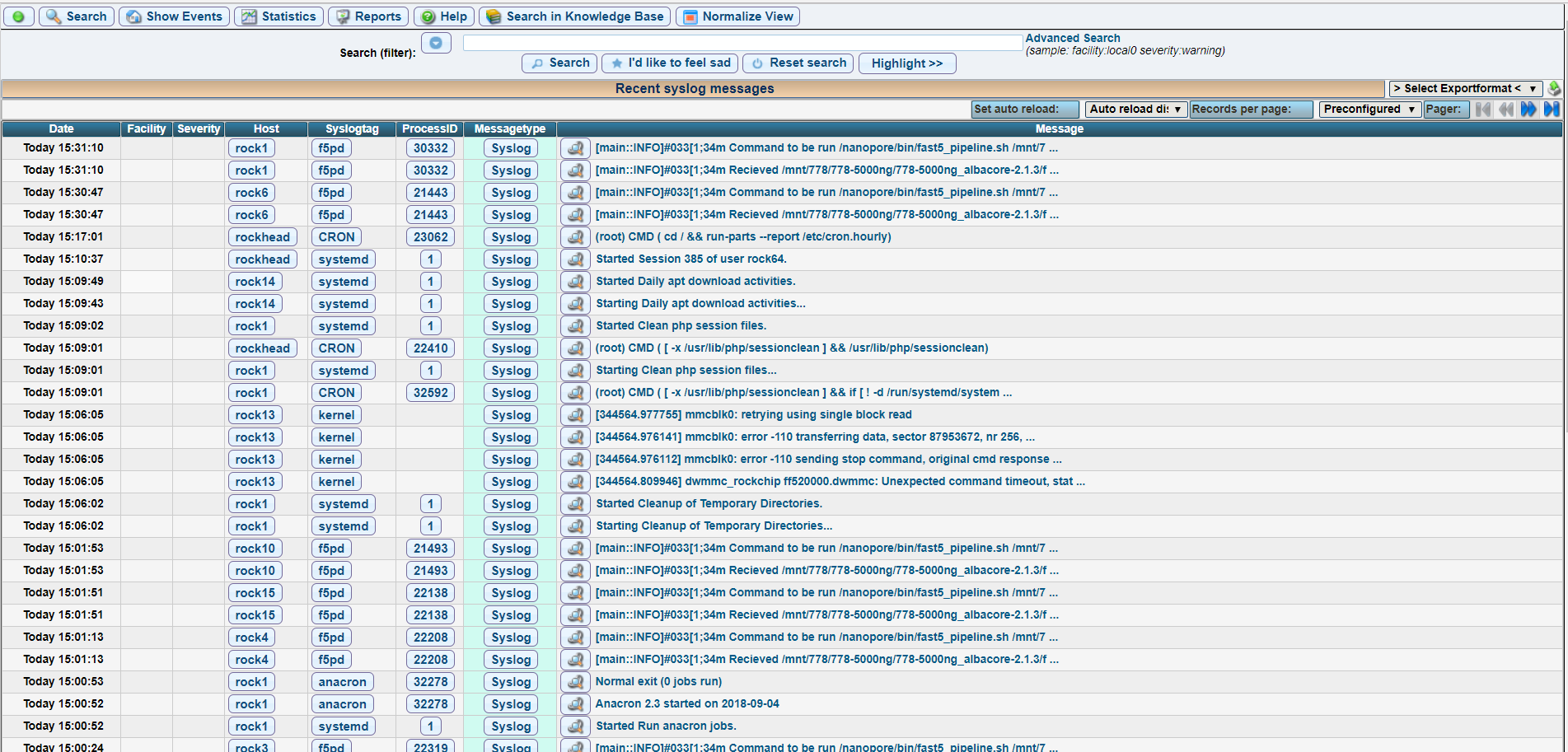
Task: Go to next page using pager arrow
Action: coord(1528,110)
